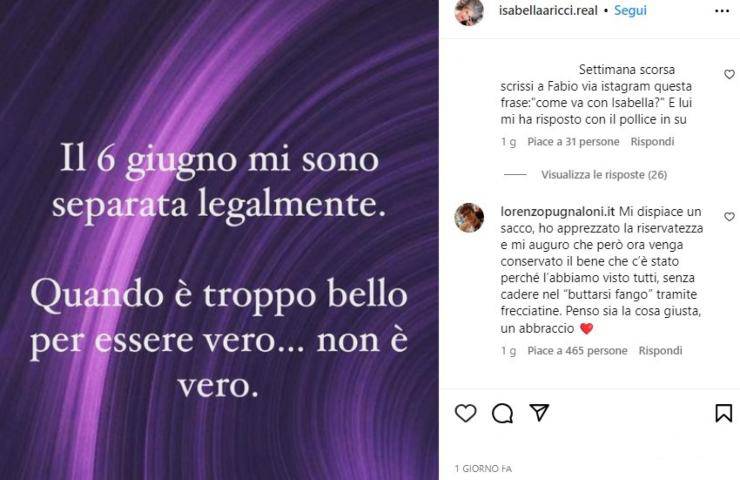Open isabellaaricci.real username link
This screenshot has width=740, height=480.
pos(548,10)
